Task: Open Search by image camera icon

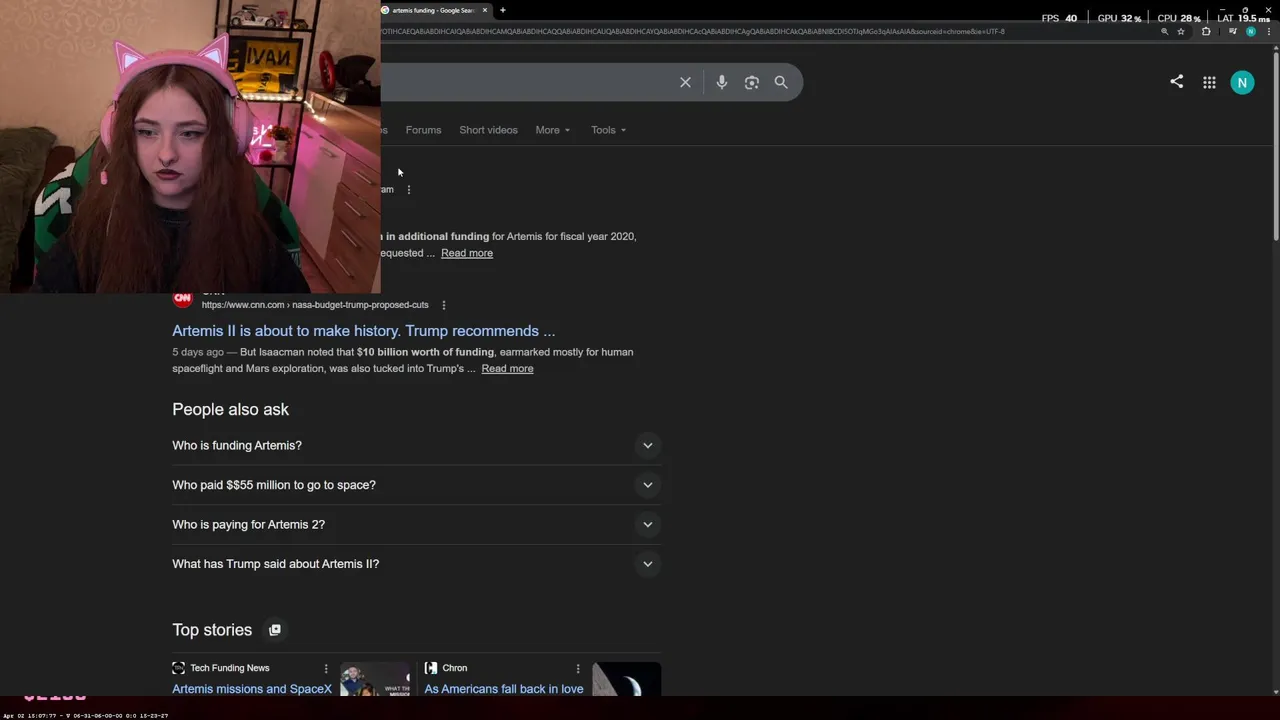Action: point(752,82)
